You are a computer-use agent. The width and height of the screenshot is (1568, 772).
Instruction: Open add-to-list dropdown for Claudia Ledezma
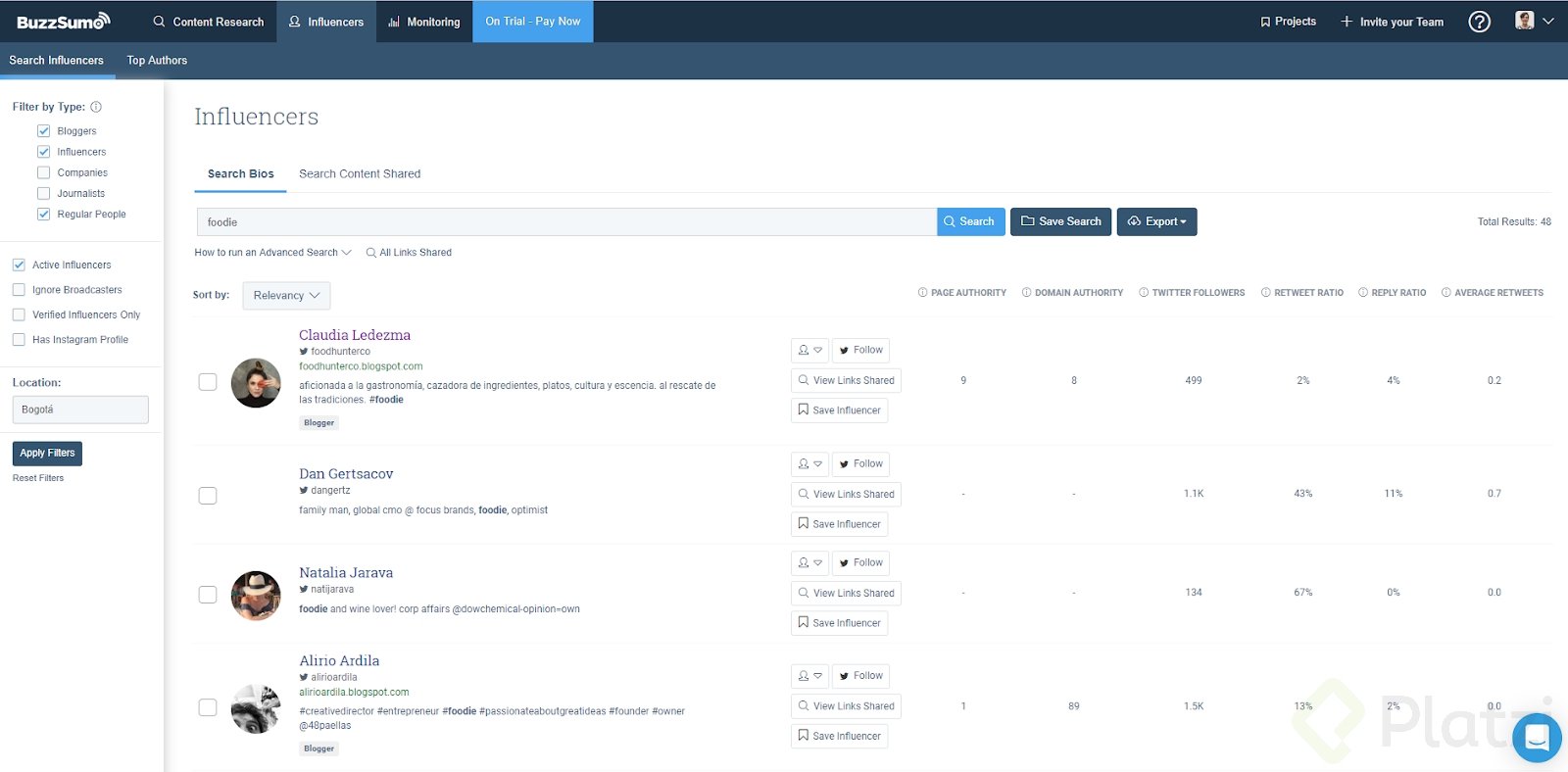click(x=809, y=351)
